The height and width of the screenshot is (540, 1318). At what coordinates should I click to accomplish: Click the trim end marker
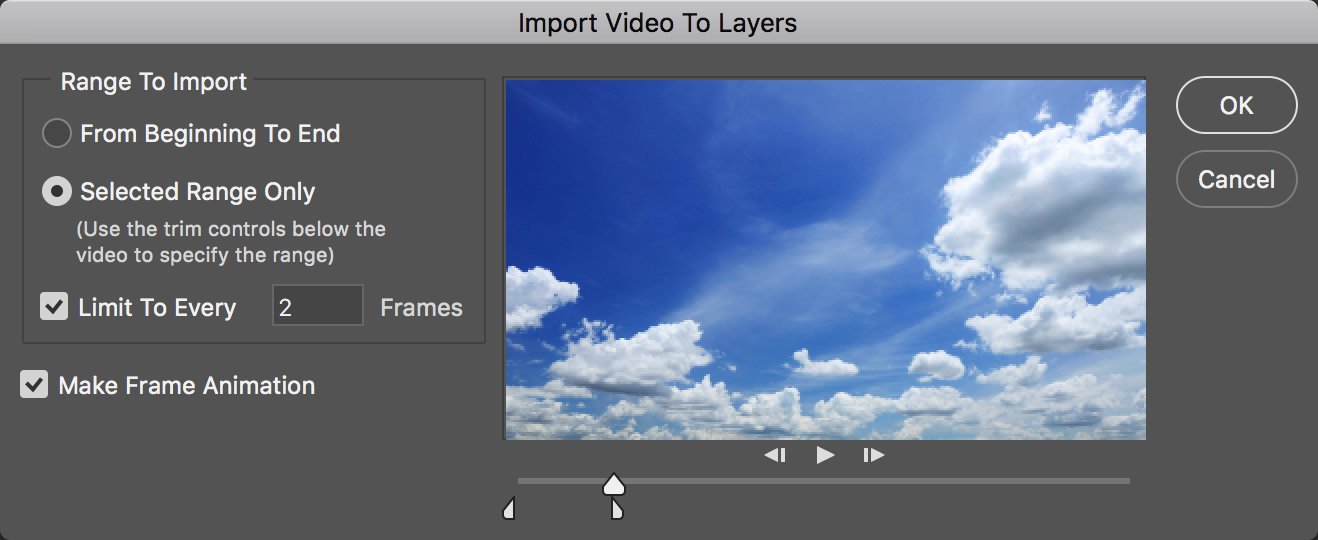pos(616,510)
